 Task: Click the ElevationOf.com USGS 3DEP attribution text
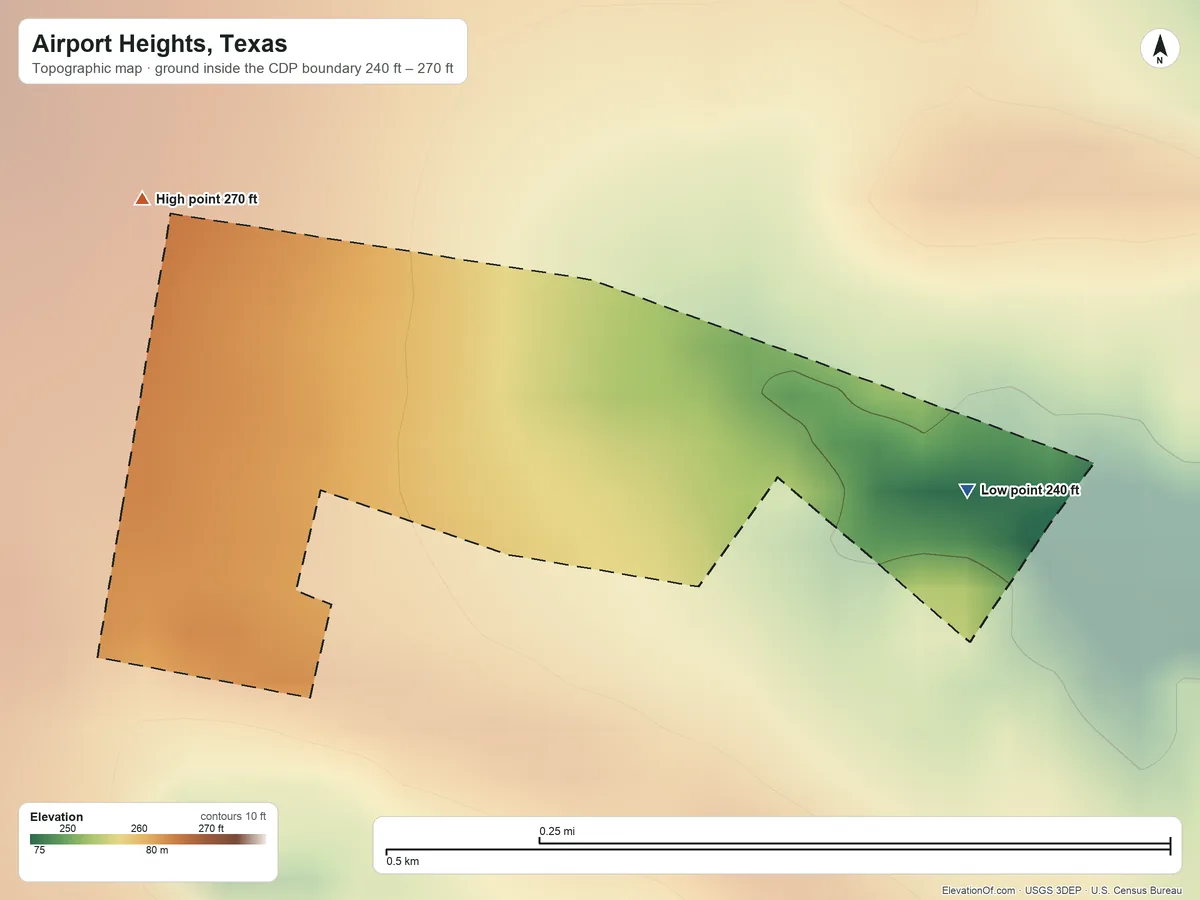pos(1062,890)
